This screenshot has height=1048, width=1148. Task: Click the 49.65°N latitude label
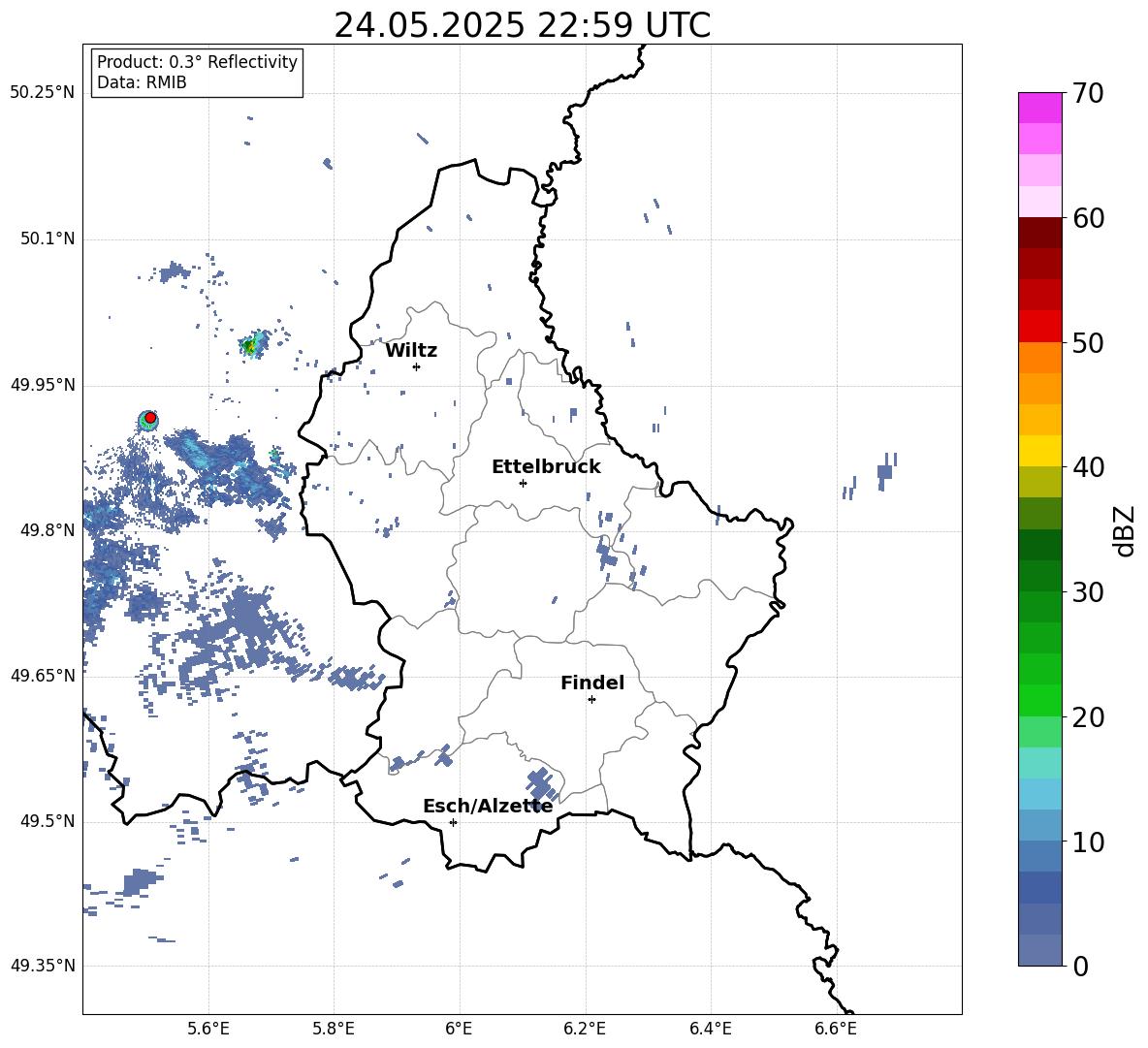tap(43, 675)
